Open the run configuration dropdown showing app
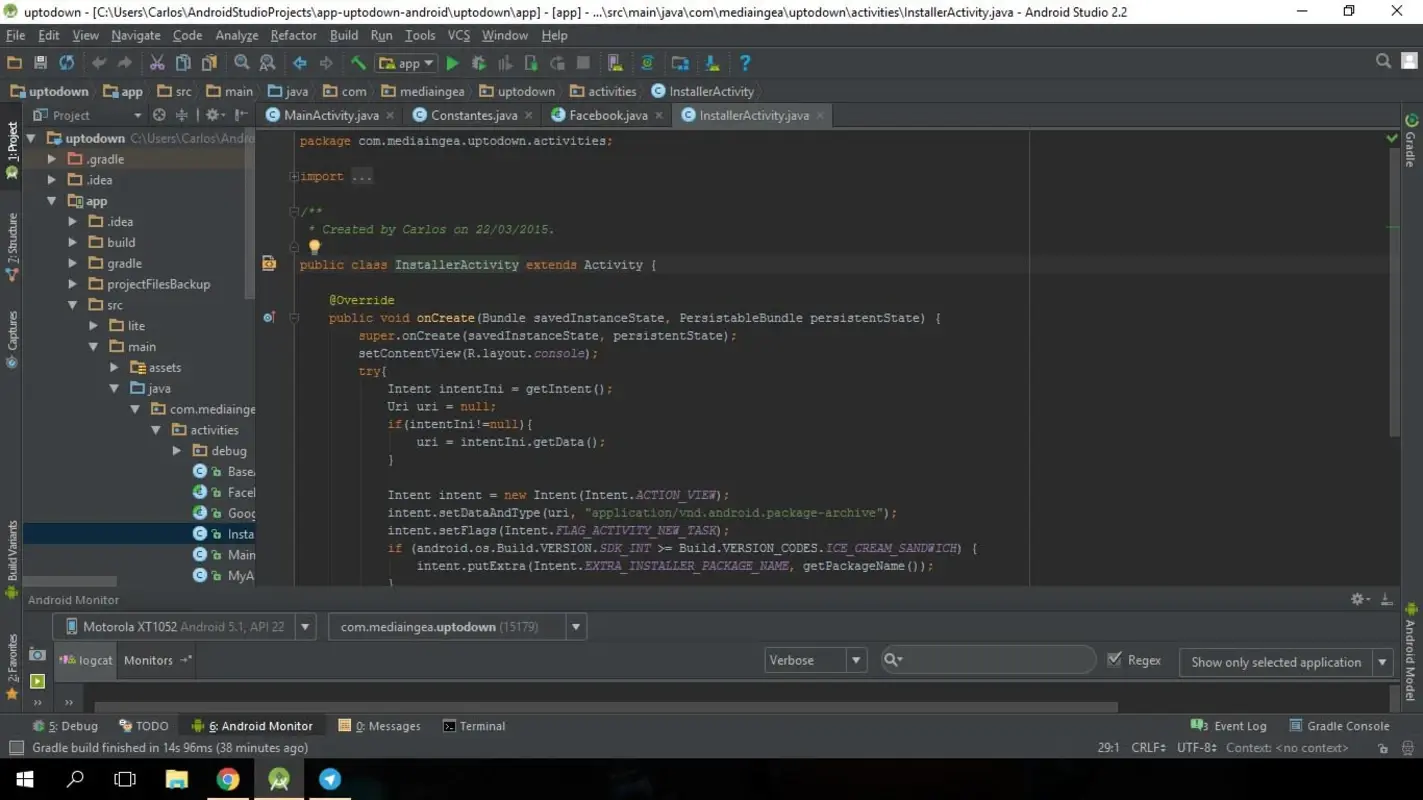The height and width of the screenshot is (800, 1423). 406,62
